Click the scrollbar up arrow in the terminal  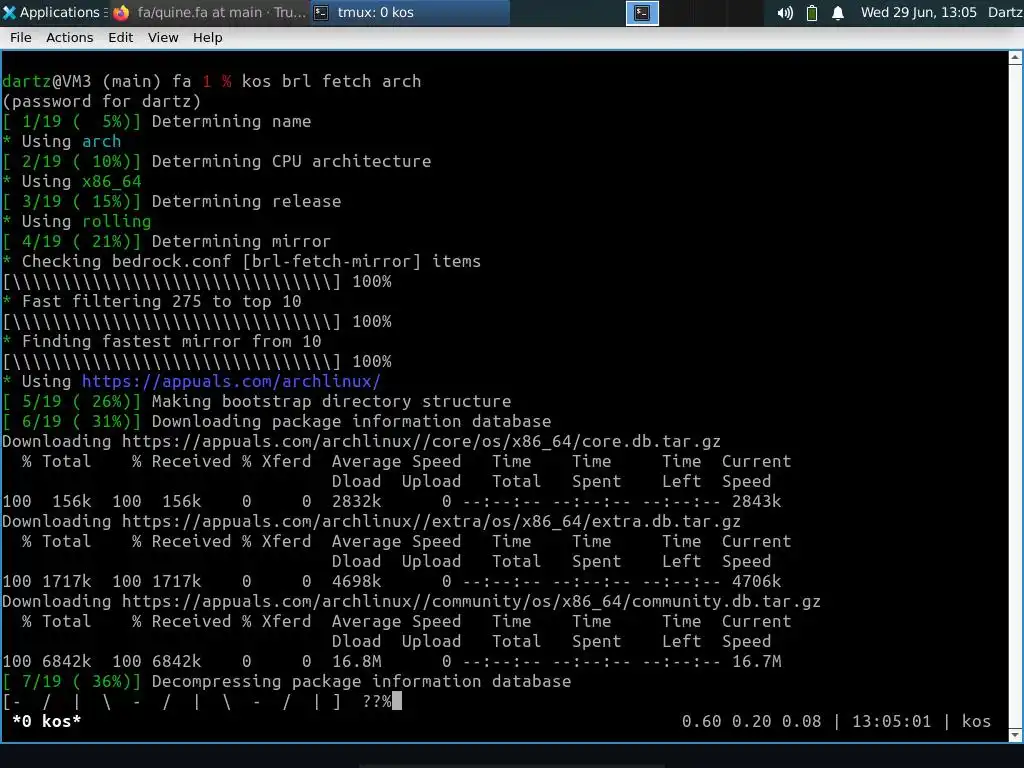pos(1016,57)
